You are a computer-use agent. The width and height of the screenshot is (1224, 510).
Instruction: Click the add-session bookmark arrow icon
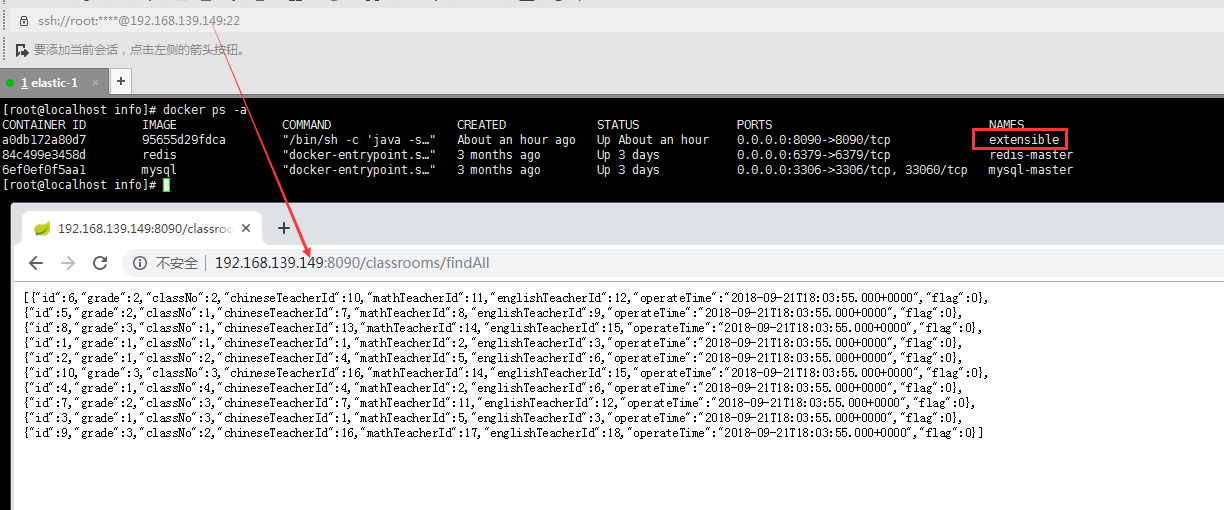22,49
